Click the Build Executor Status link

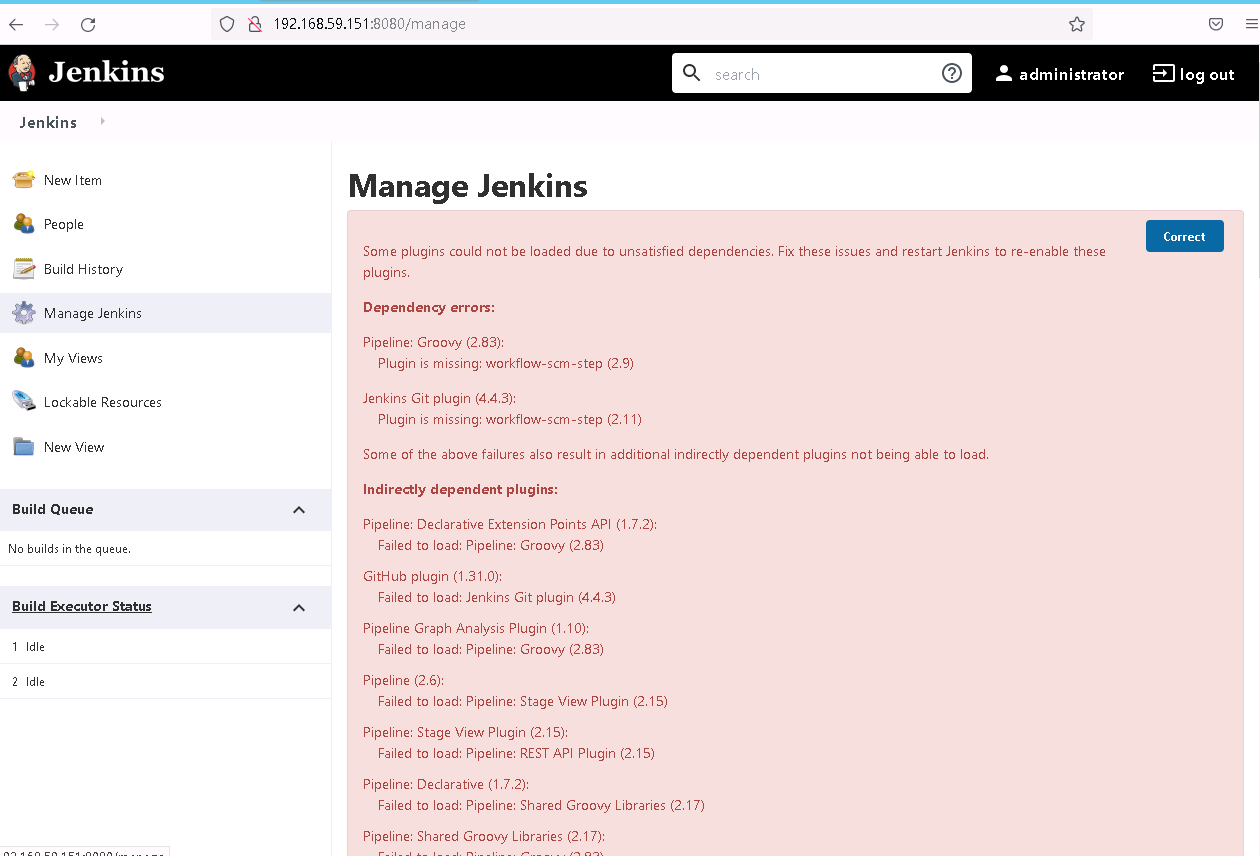tap(82, 606)
